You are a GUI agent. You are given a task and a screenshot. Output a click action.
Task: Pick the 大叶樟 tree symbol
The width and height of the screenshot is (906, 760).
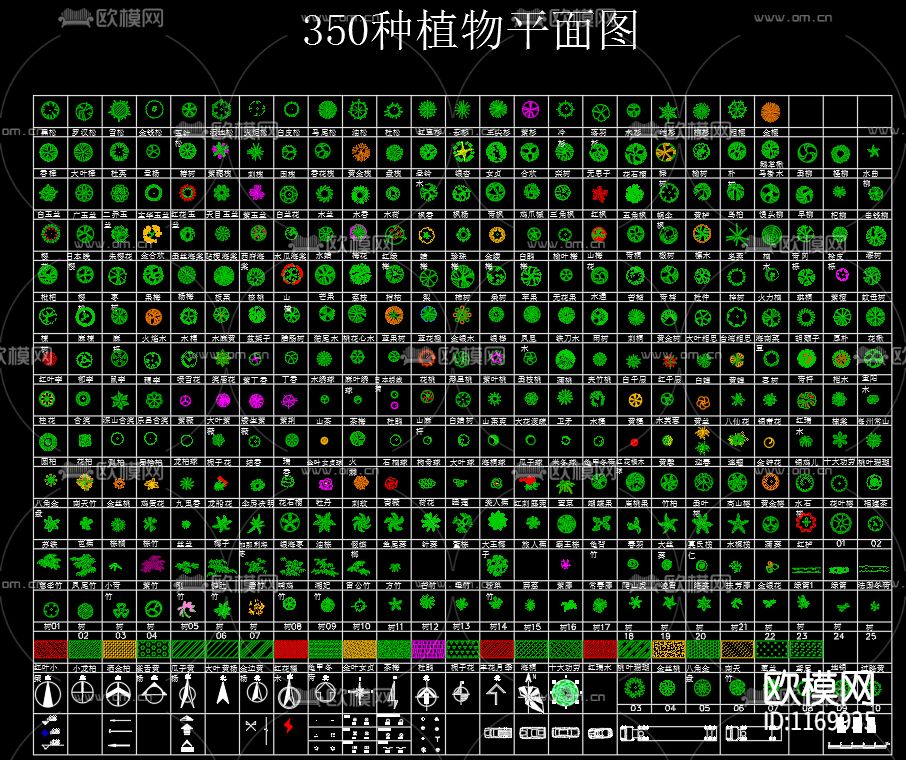click(x=84, y=153)
